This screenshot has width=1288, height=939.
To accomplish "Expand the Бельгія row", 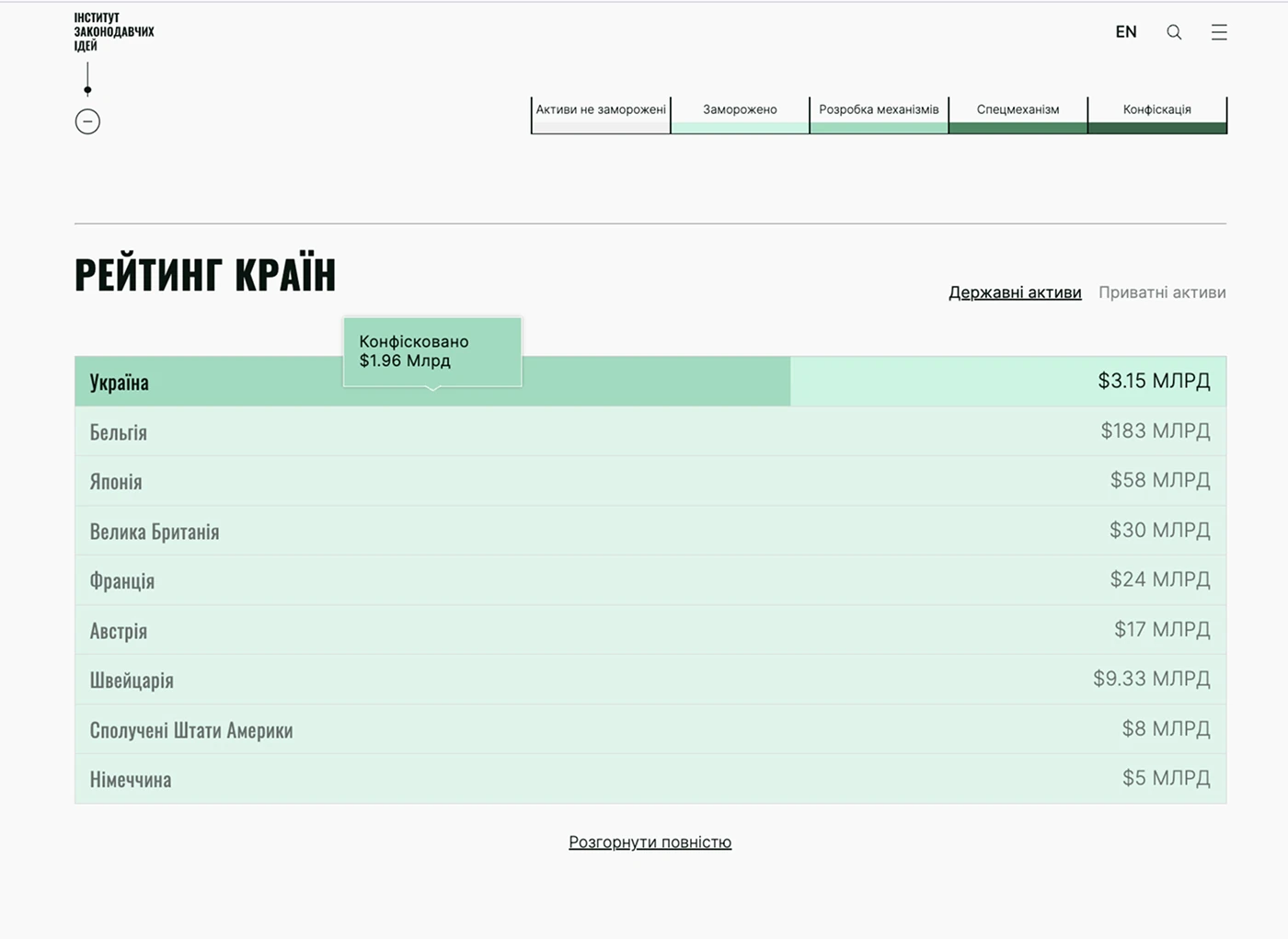I will (650, 431).
